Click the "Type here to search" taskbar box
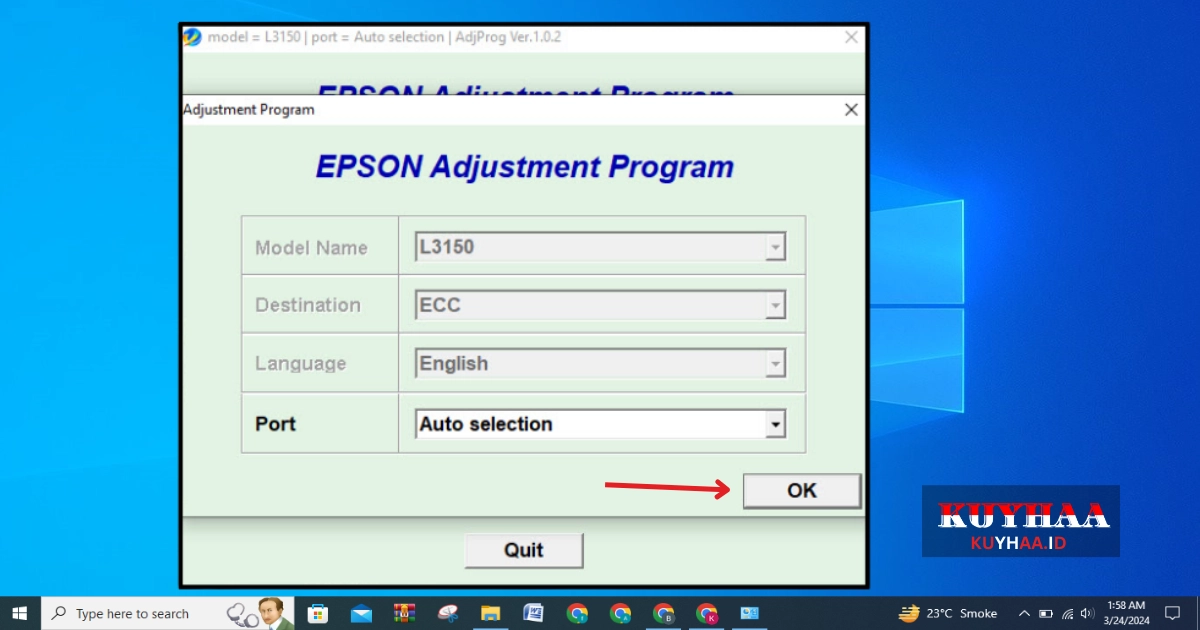This screenshot has width=1200, height=630. tap(168, 613)
